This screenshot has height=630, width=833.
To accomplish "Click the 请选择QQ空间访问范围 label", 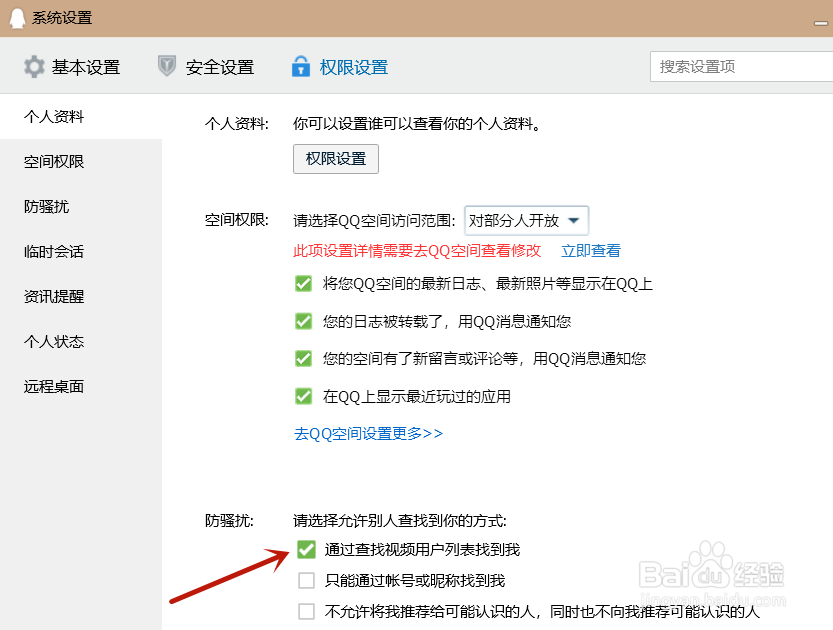I will pyautogui.click(x=374, y=220).
